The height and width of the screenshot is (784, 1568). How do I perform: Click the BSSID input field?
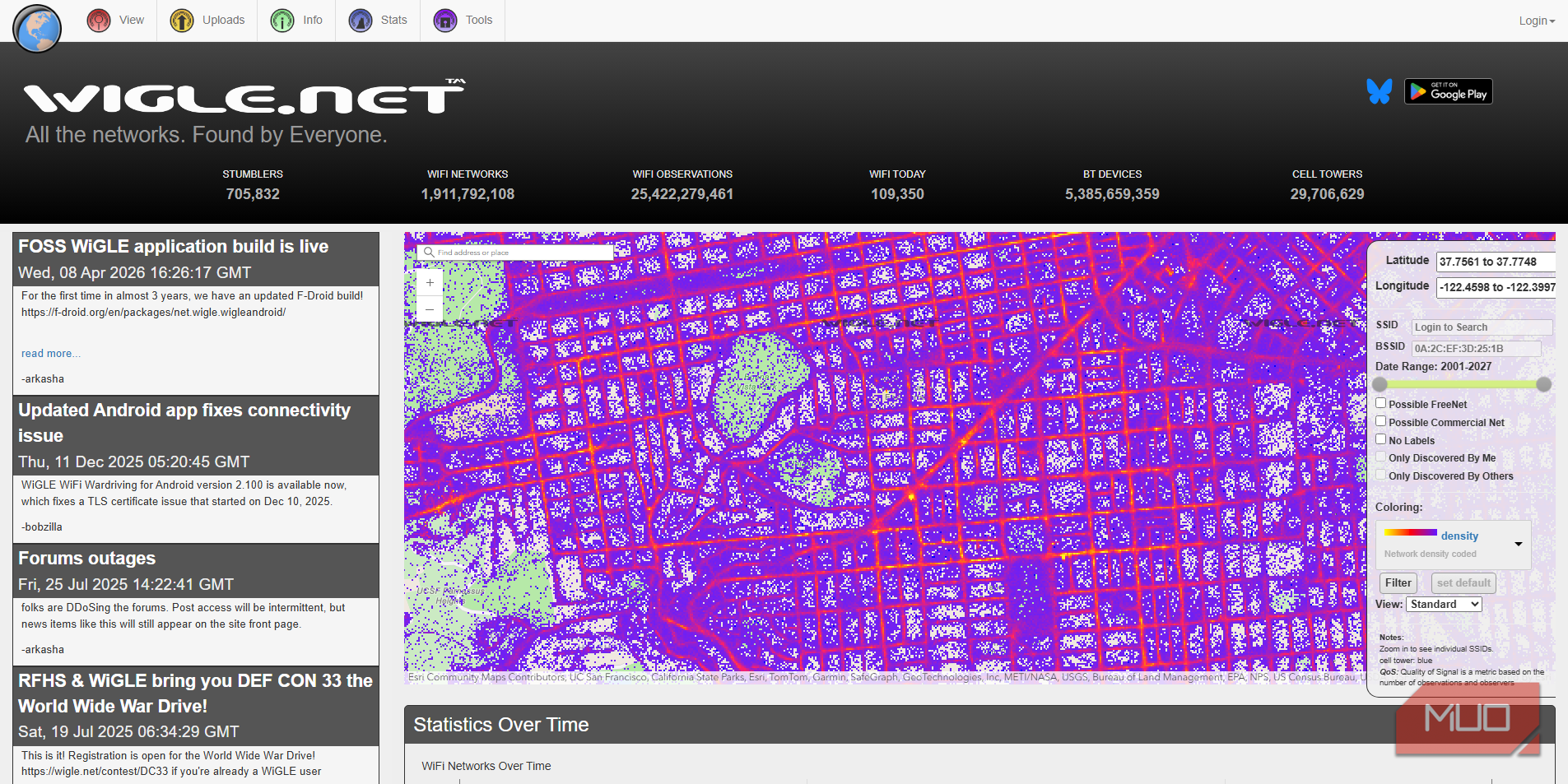click(1477, 348)
